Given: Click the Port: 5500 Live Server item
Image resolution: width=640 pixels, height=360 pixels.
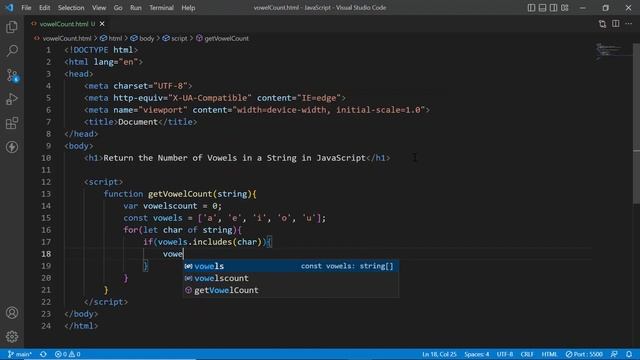Looking at the screenshot, I should [584, 354].
